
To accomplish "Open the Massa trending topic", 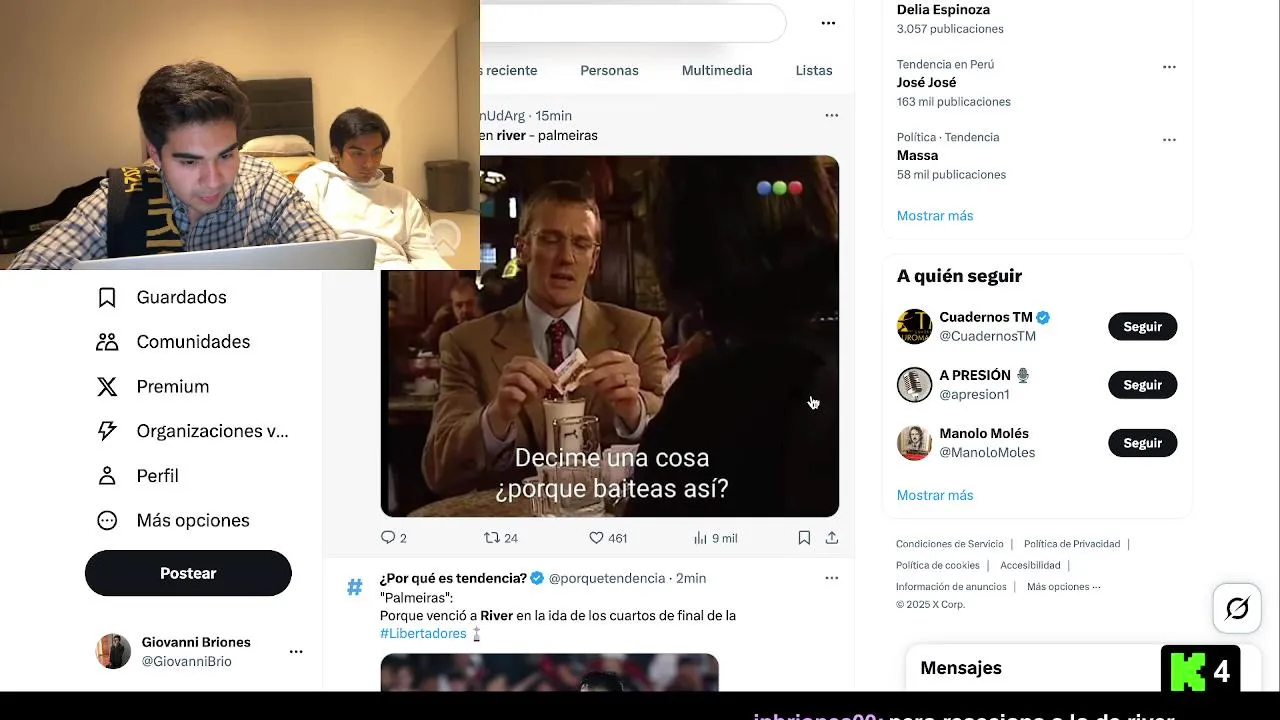I will (x=917, y=156).
